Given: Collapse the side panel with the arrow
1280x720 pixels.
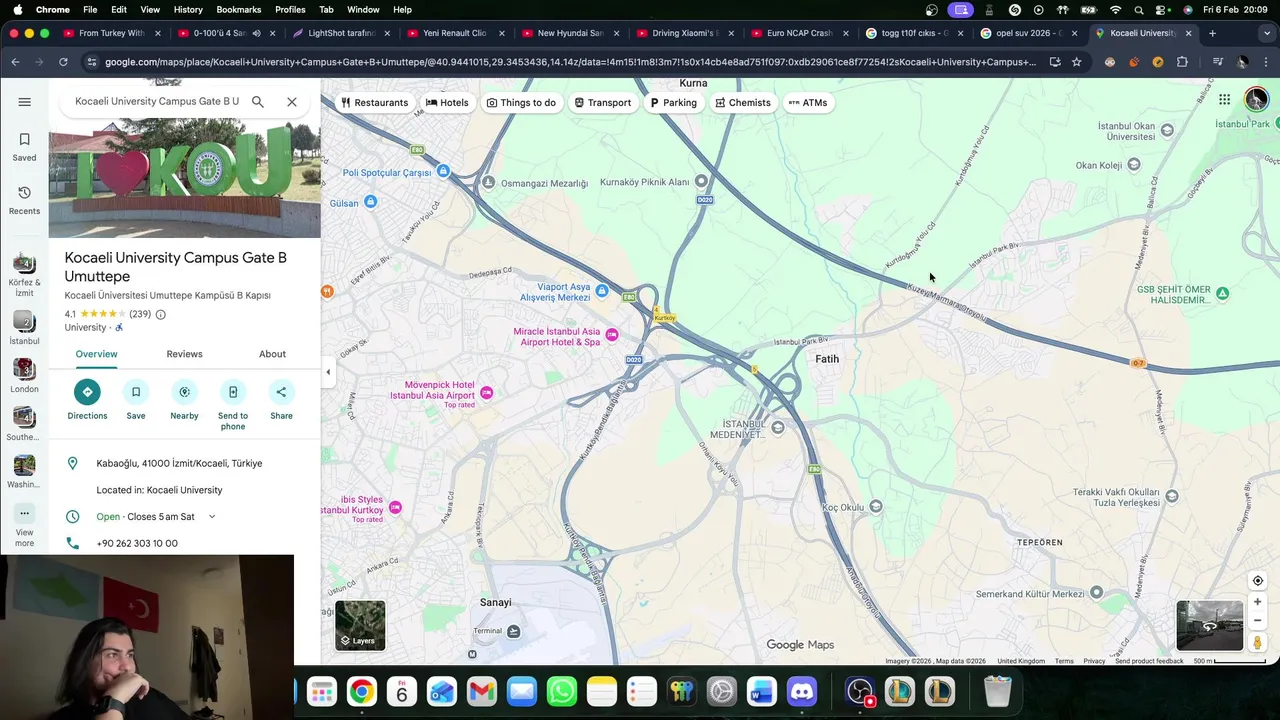Looking at the screenshot, I should point(328,372).
